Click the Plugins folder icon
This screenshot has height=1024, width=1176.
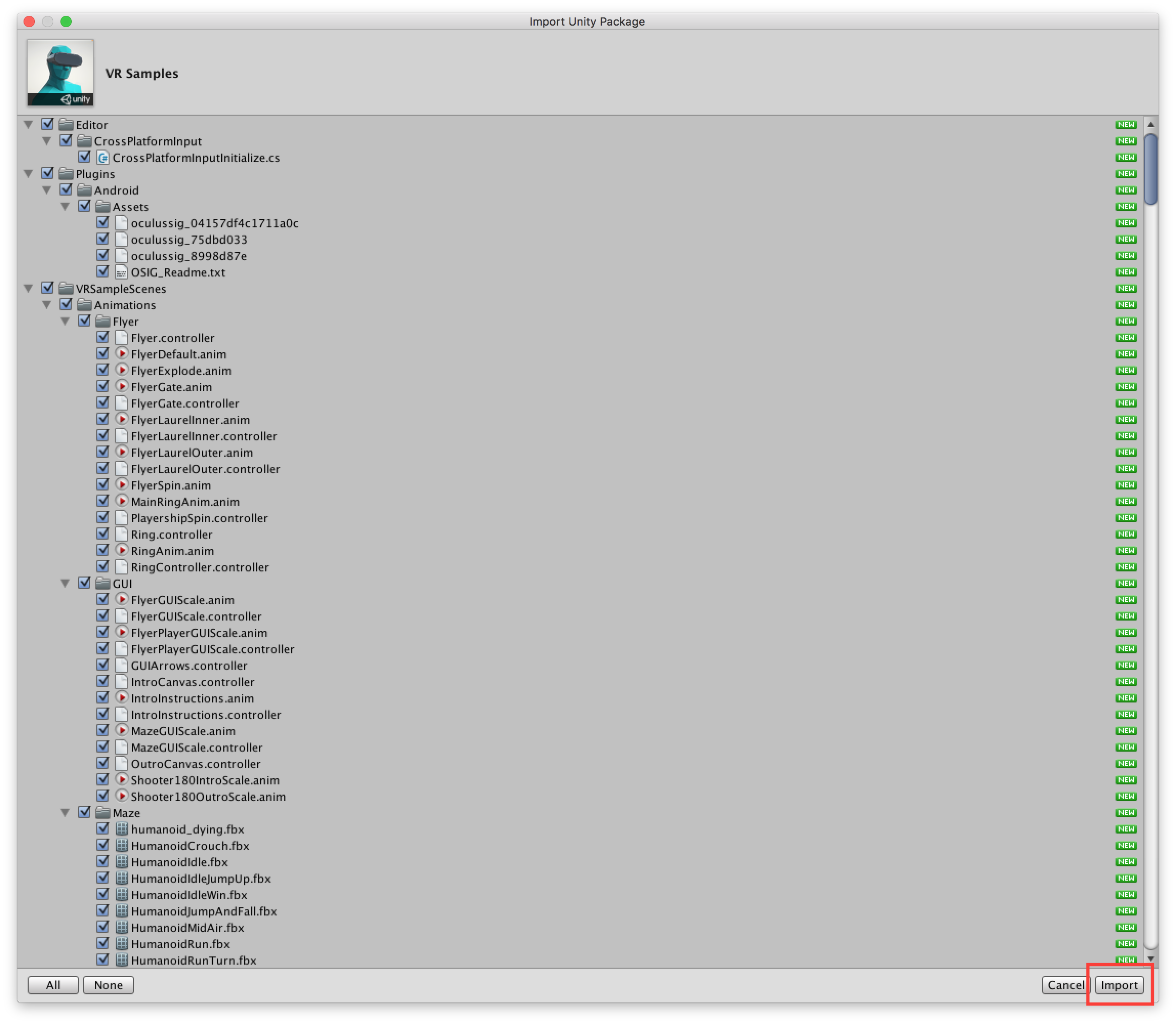66,174
